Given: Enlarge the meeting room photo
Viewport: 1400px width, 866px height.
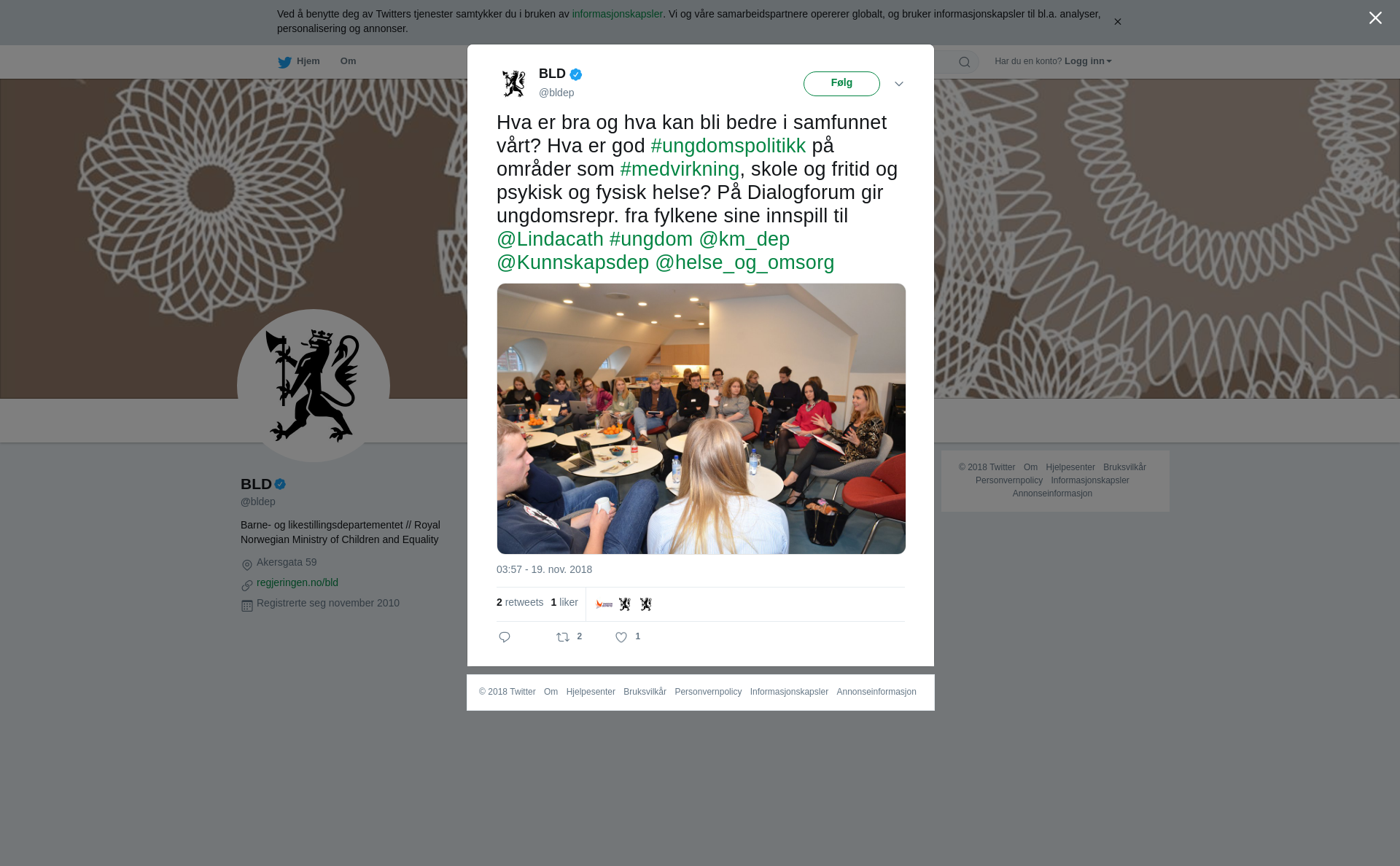Looking at the screenshot, I should click(x=701, y=418).
